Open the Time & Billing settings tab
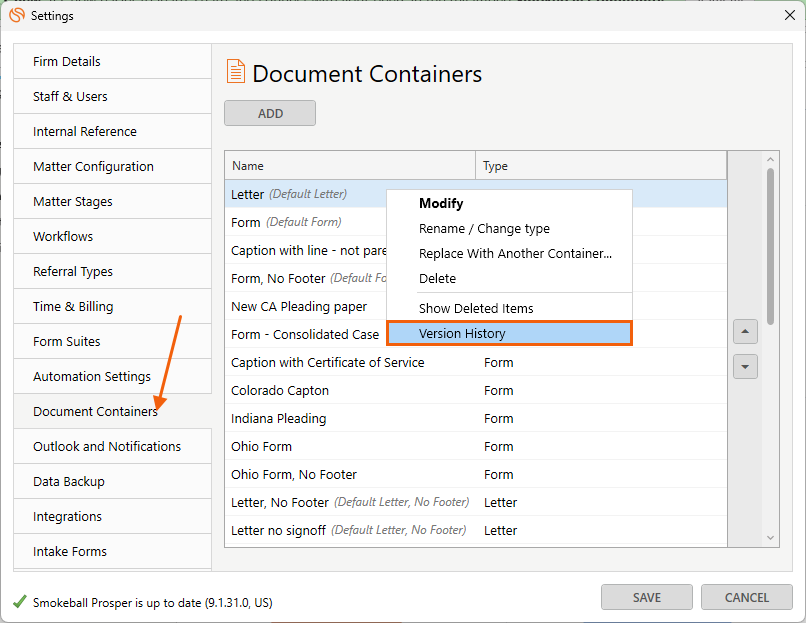Image resolution: width=806 pixels, height=623 pixels. coord(113,306)
